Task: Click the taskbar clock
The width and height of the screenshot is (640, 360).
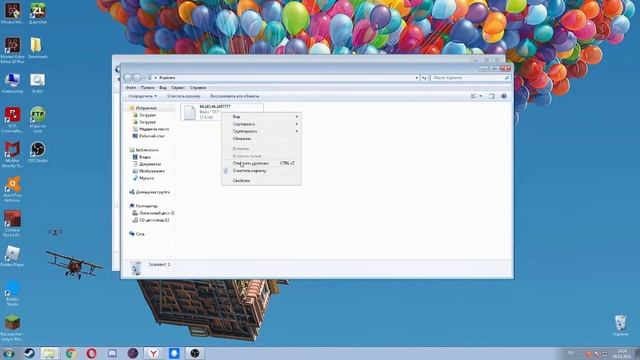Action: [622, 354]
